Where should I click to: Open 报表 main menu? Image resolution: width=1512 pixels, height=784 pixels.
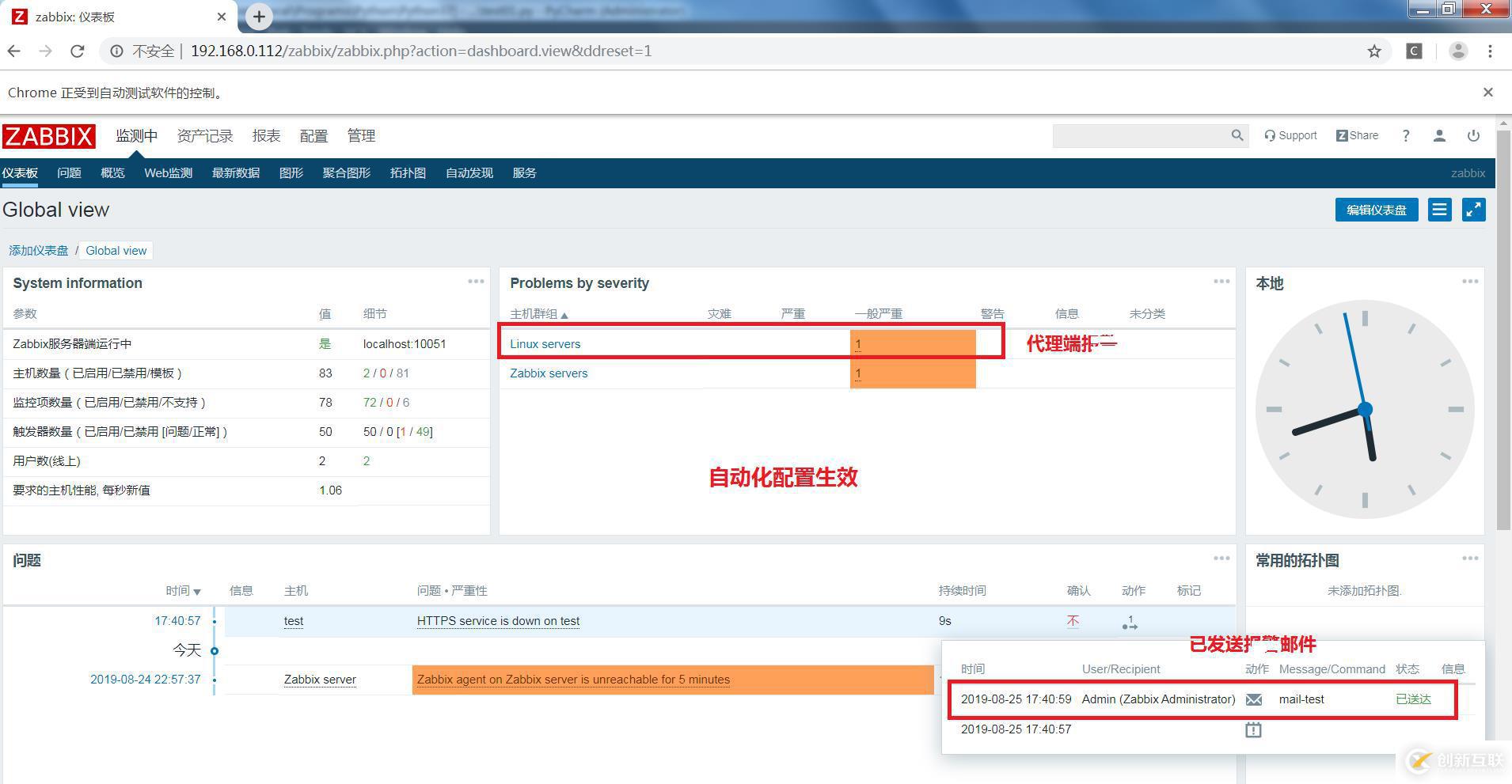(266, 136)
